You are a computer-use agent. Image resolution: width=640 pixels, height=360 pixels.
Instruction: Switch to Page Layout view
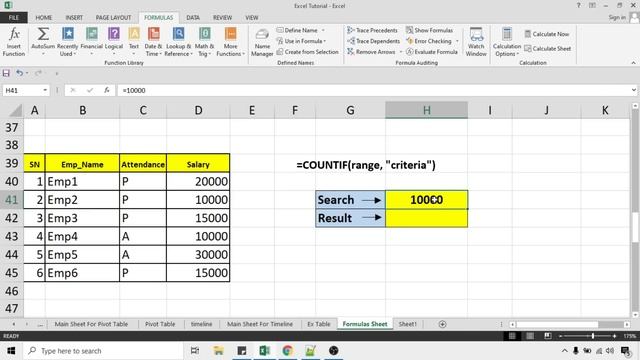tap(530, 336)
